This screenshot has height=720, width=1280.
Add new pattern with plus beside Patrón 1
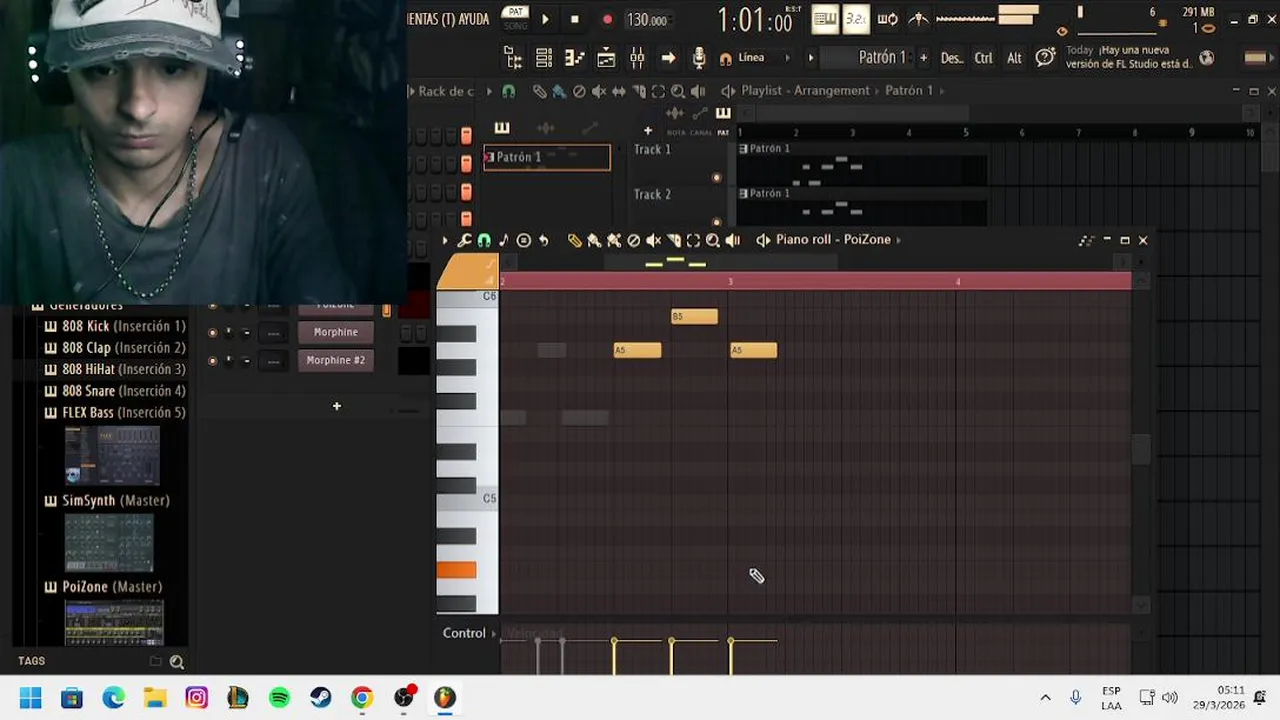[923, 58]
